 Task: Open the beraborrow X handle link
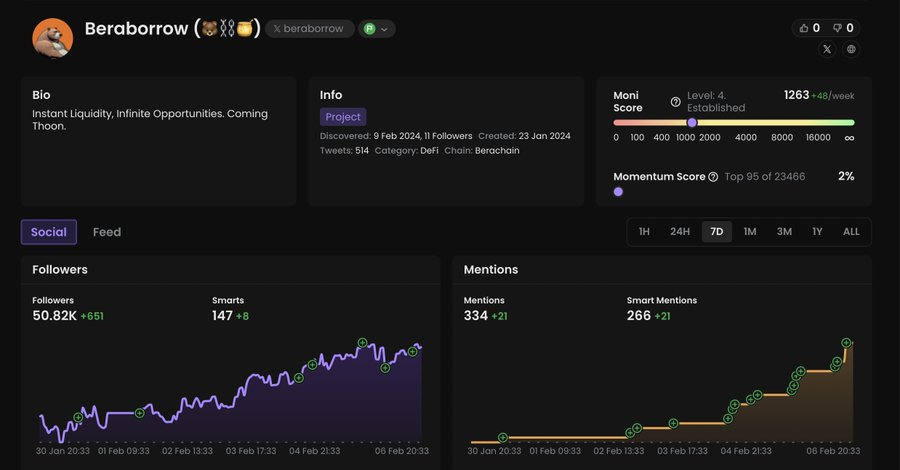309,29
